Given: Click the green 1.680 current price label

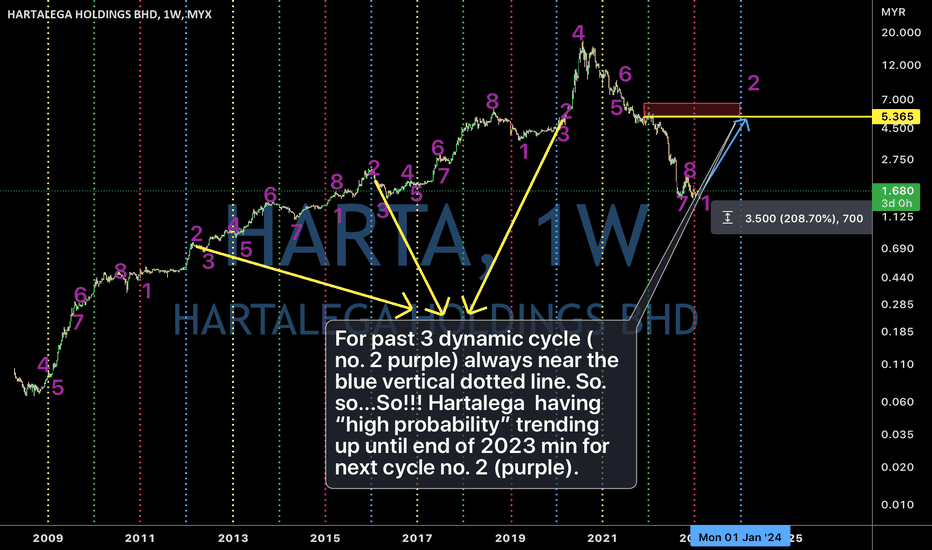Looking at the screenshot, I should (896, 191).
